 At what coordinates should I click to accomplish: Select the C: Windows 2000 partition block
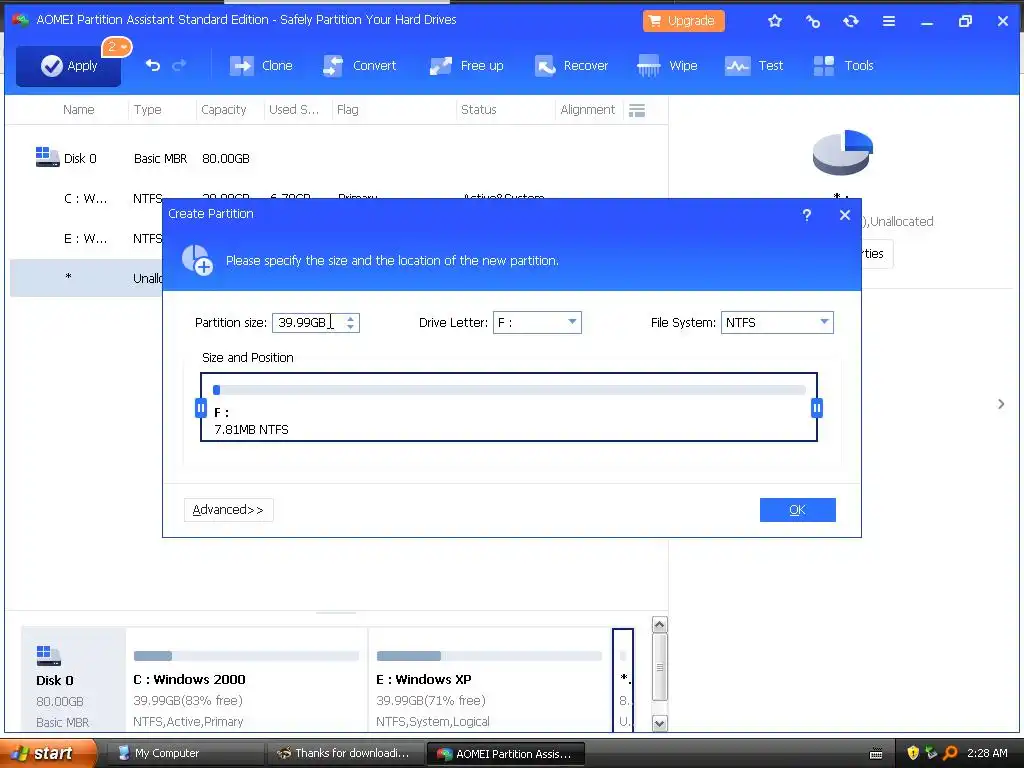point(246,680)
